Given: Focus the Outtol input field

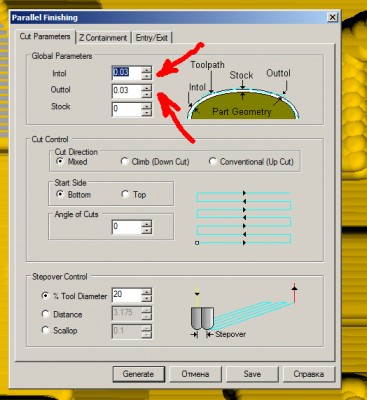Looking at the screenshot, I should (127, 91).
